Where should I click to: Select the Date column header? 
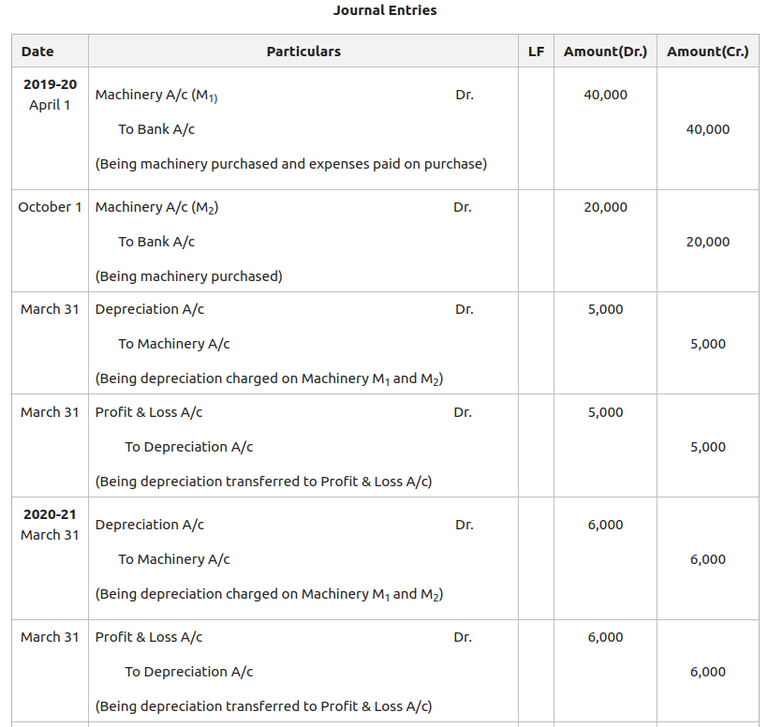[x=38, y=51]
